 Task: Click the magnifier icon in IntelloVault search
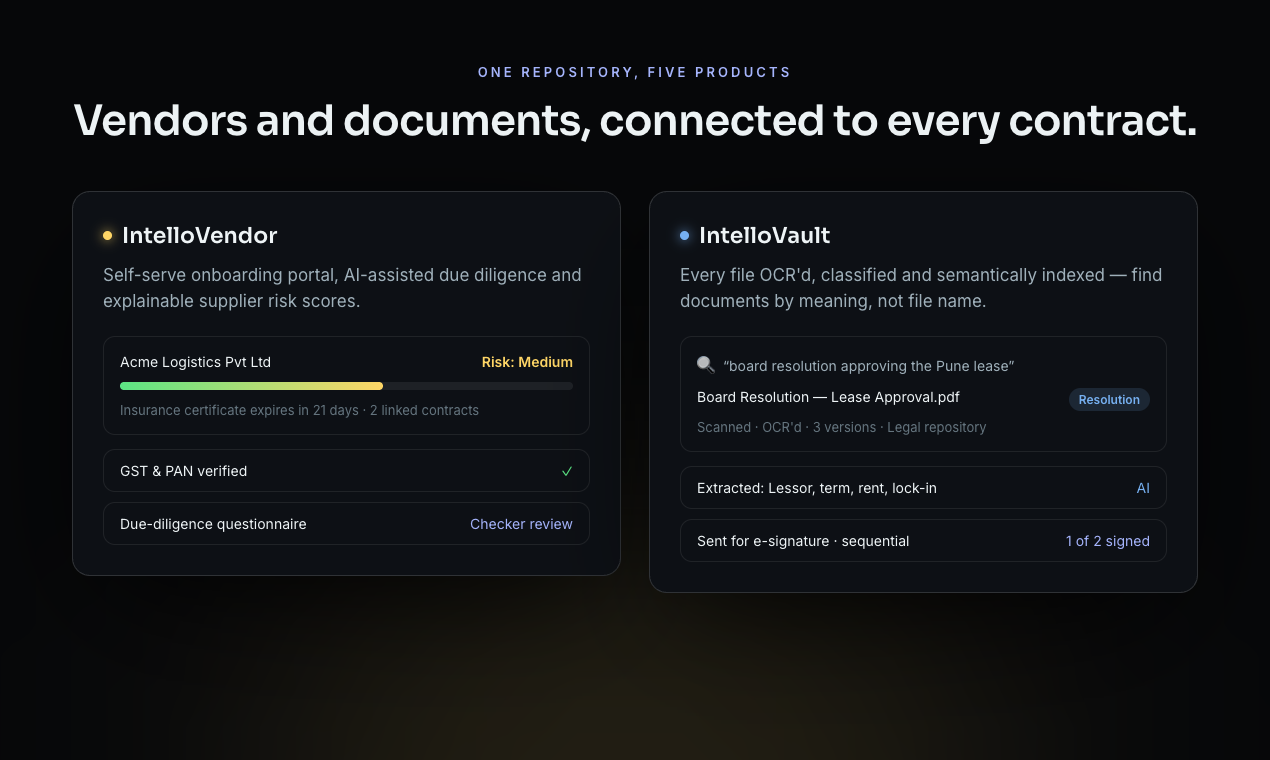point(705,366)
